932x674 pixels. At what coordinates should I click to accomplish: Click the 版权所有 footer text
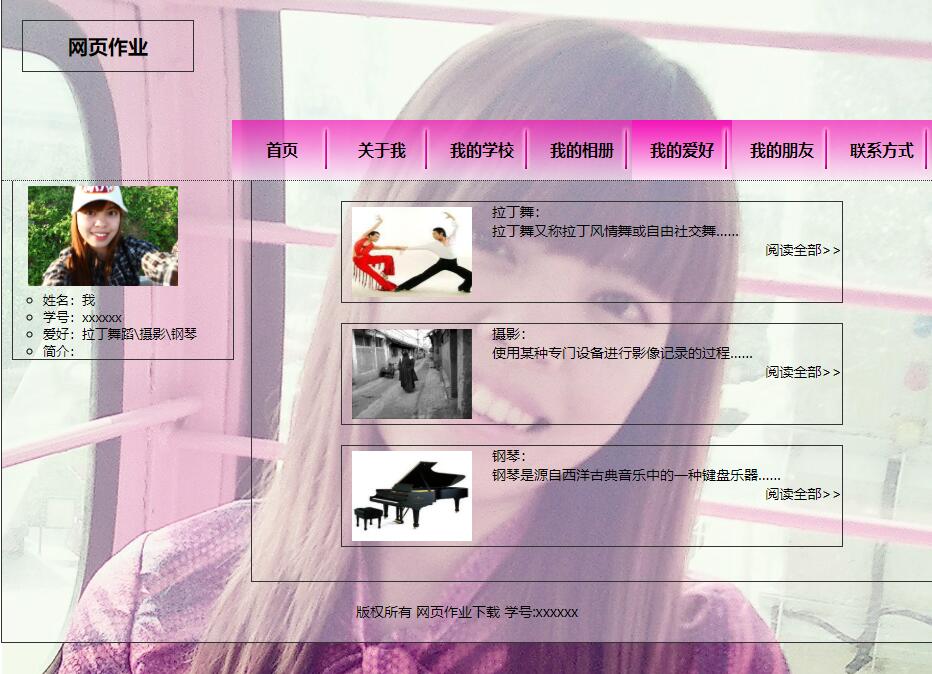(466, 612)
